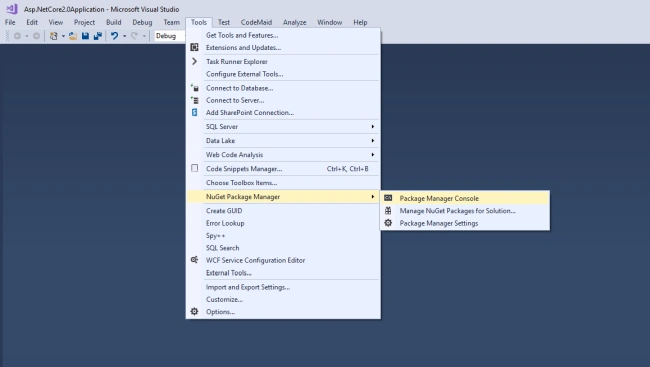Open the New Project dropdown arrow
This screenshot has height=367, width=650.
[63, 36]
